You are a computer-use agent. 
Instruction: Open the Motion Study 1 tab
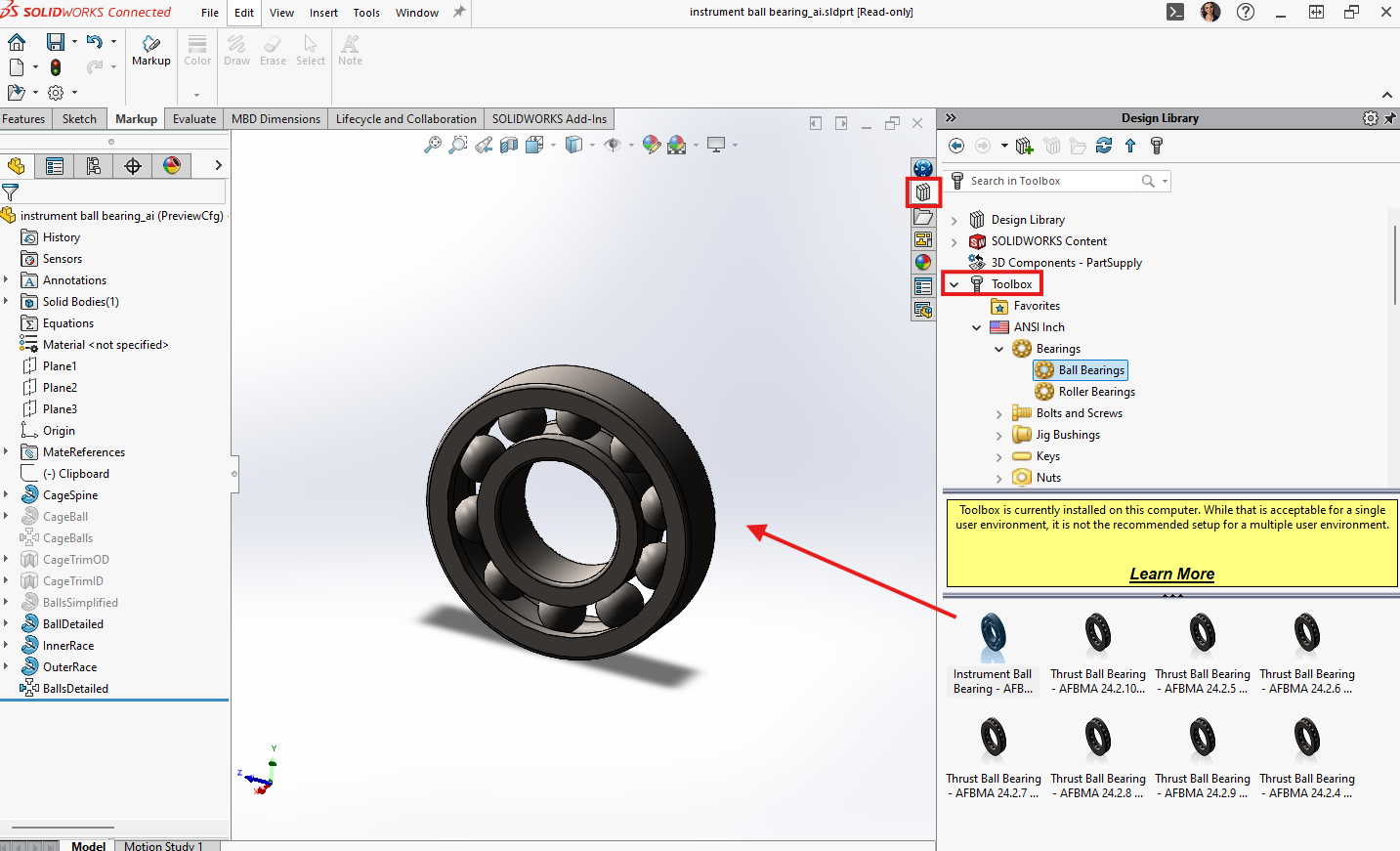coord(163,845)
